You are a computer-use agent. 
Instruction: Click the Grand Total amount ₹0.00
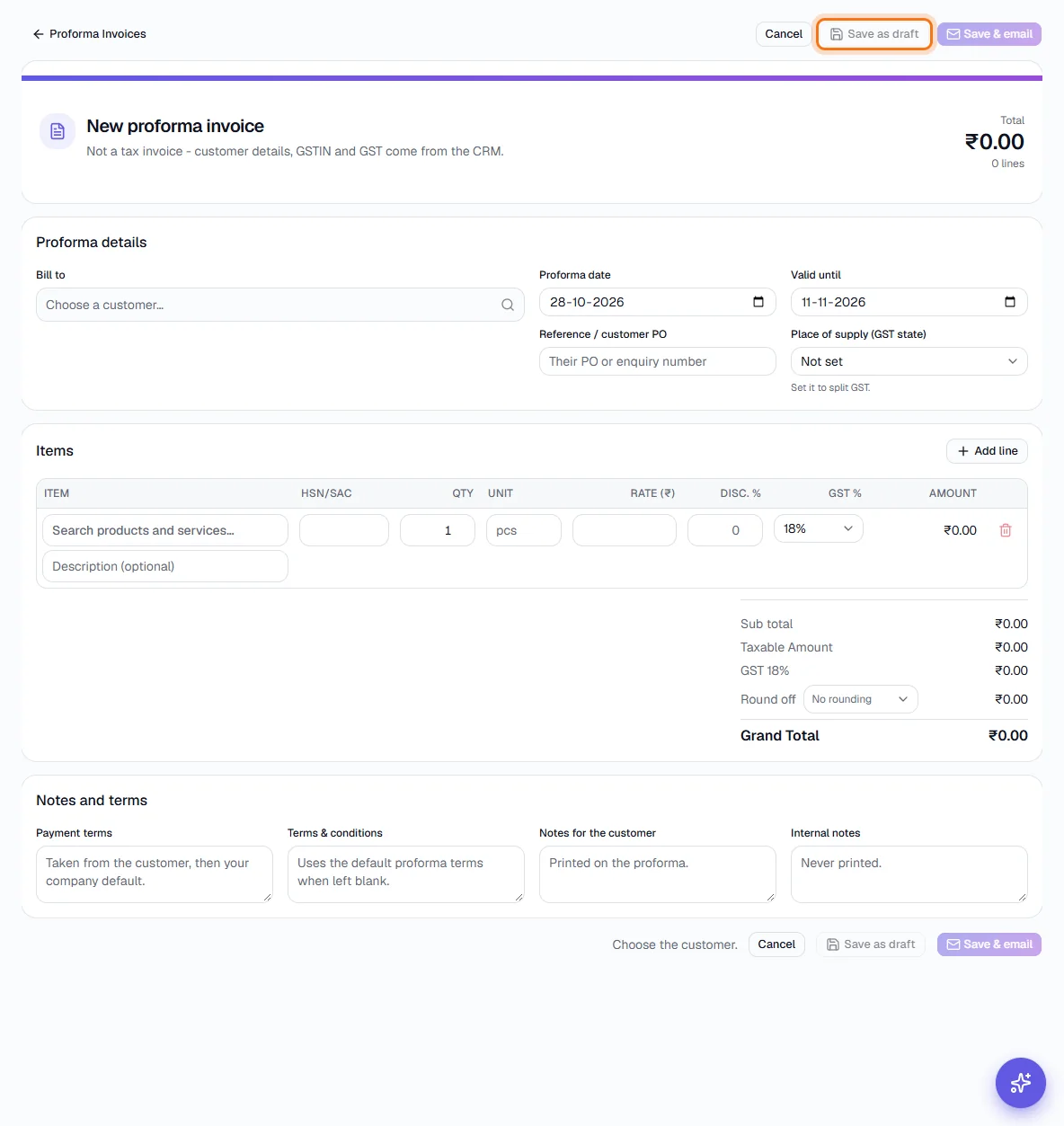click(x=1008, y=735)
